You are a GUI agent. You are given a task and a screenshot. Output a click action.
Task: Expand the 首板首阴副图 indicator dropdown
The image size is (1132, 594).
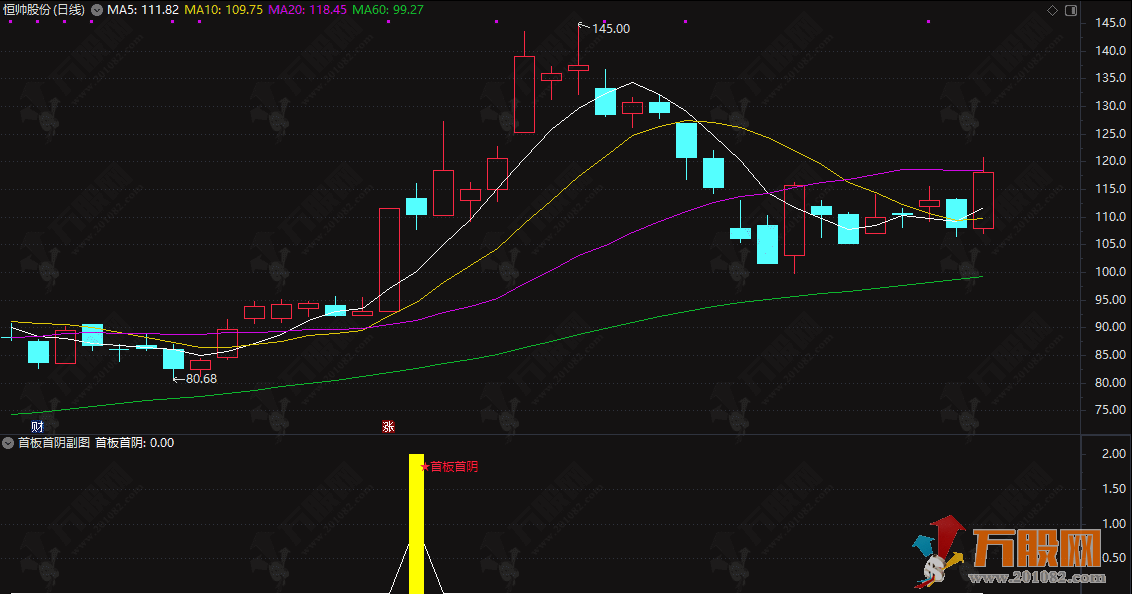8,442
